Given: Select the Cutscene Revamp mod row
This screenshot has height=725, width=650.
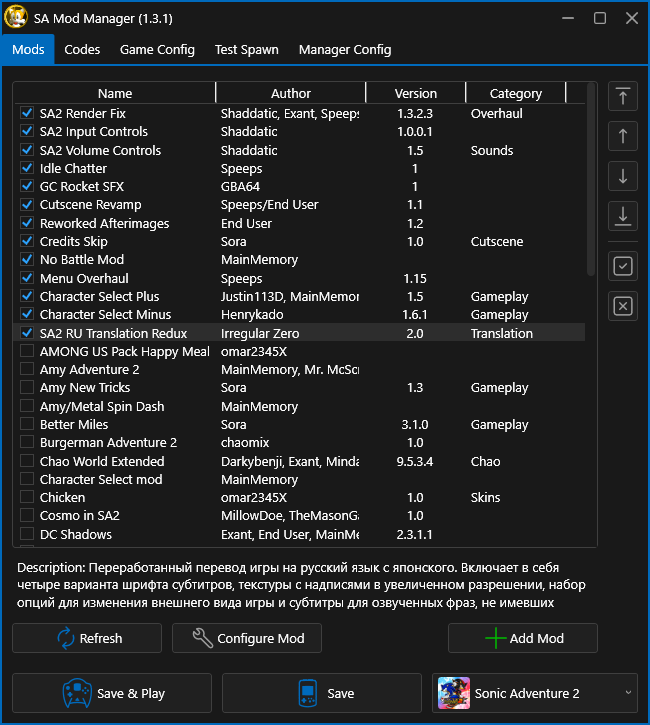Looking at the screenshot, I should pos(300,204).
